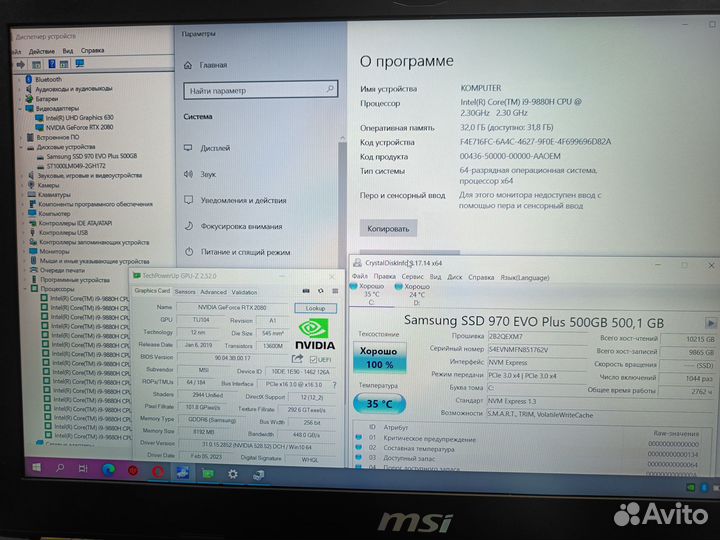The height and width of the screenshot is (540, 720).
Task: Click the 35 °C temperature button
Action: pyautogui.click(x=379, y=404)
